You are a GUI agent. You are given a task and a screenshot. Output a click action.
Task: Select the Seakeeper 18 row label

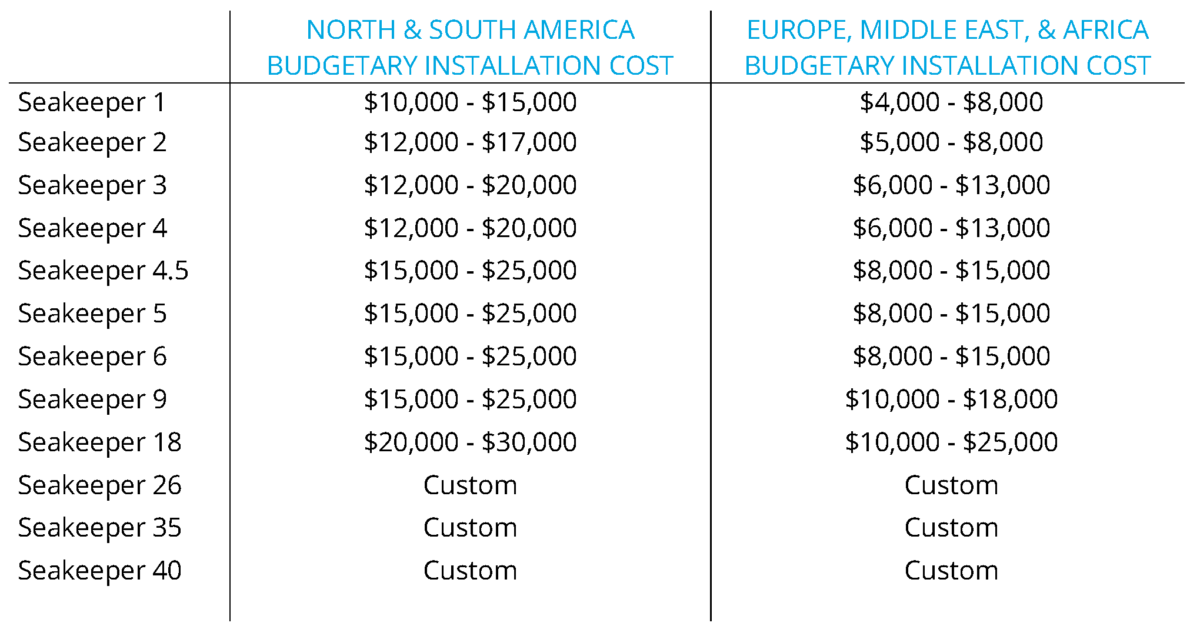pyautogui.click(x=100, y=442)
